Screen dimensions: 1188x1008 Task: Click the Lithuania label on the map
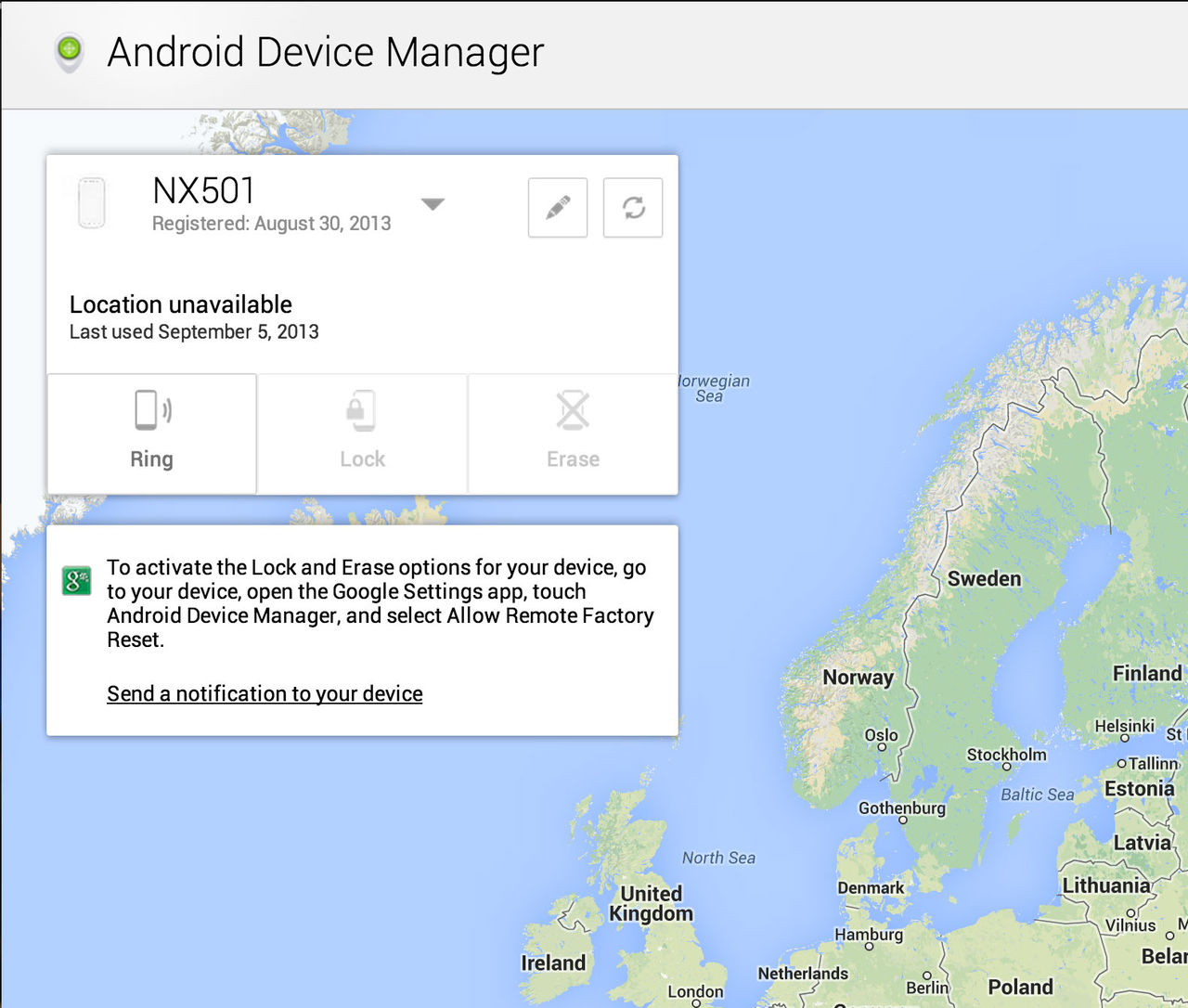(x=1106, y=885)
